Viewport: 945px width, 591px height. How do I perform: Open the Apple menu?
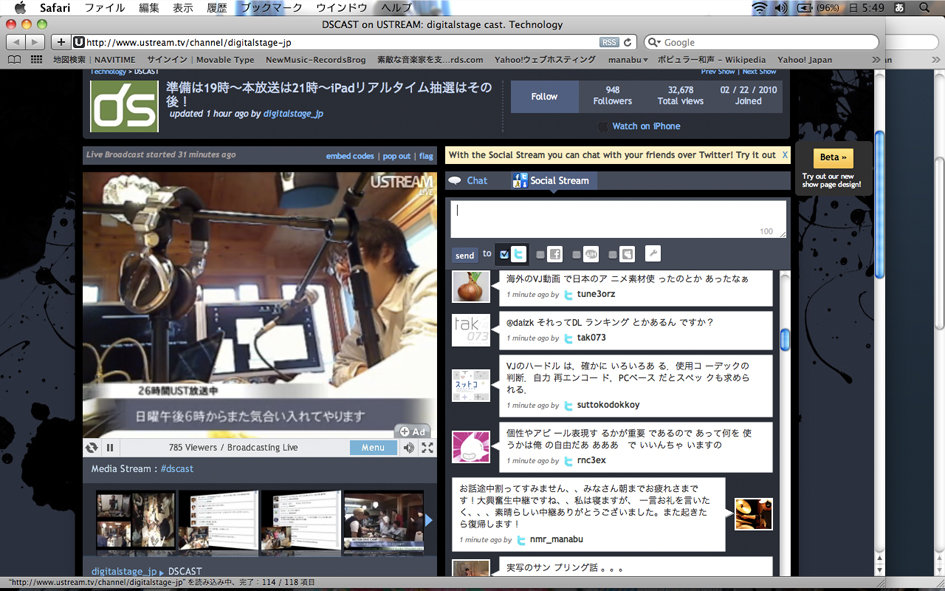(20, 8)
